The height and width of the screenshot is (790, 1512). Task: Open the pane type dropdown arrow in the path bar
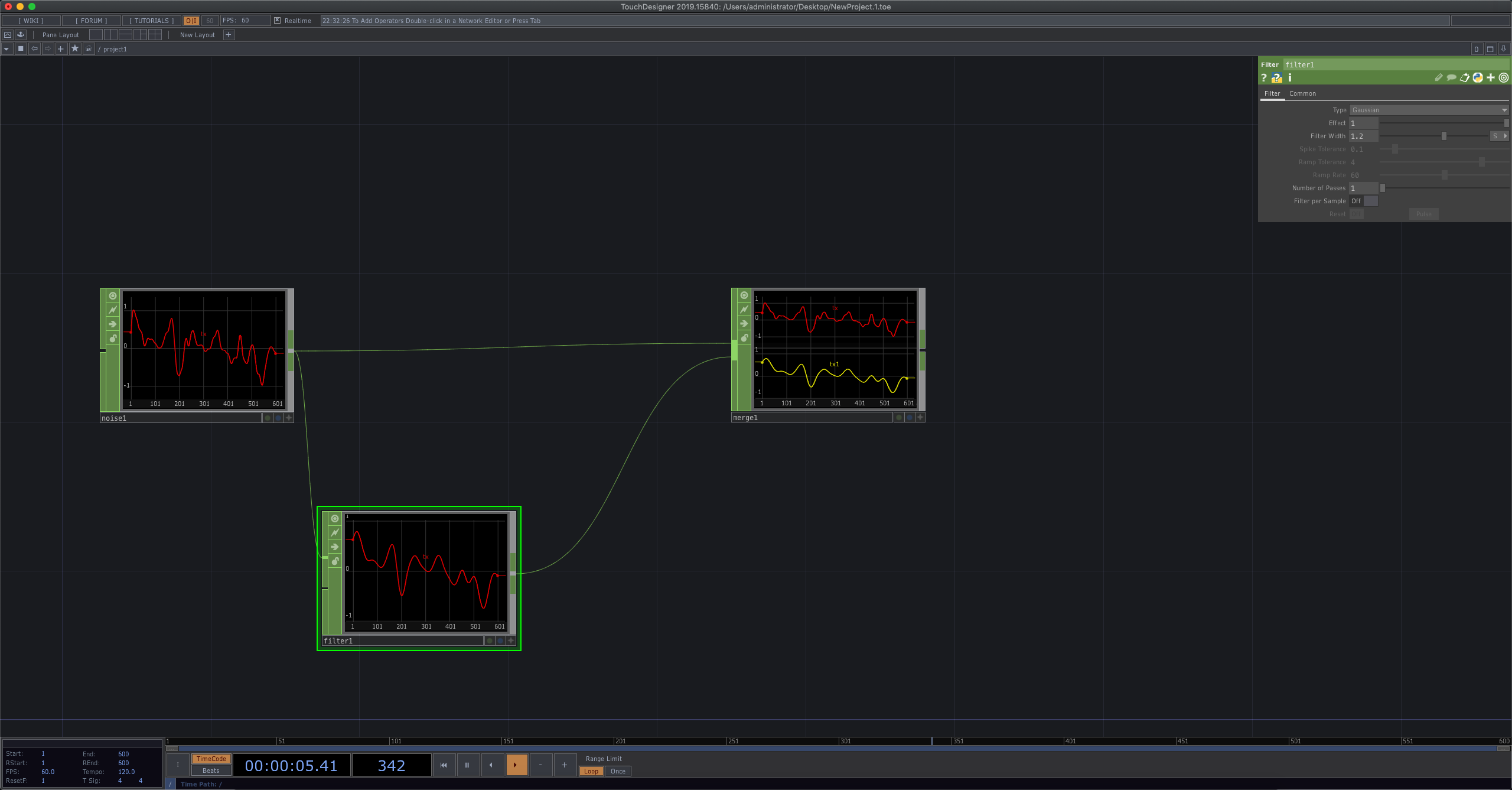click(5, 48)
